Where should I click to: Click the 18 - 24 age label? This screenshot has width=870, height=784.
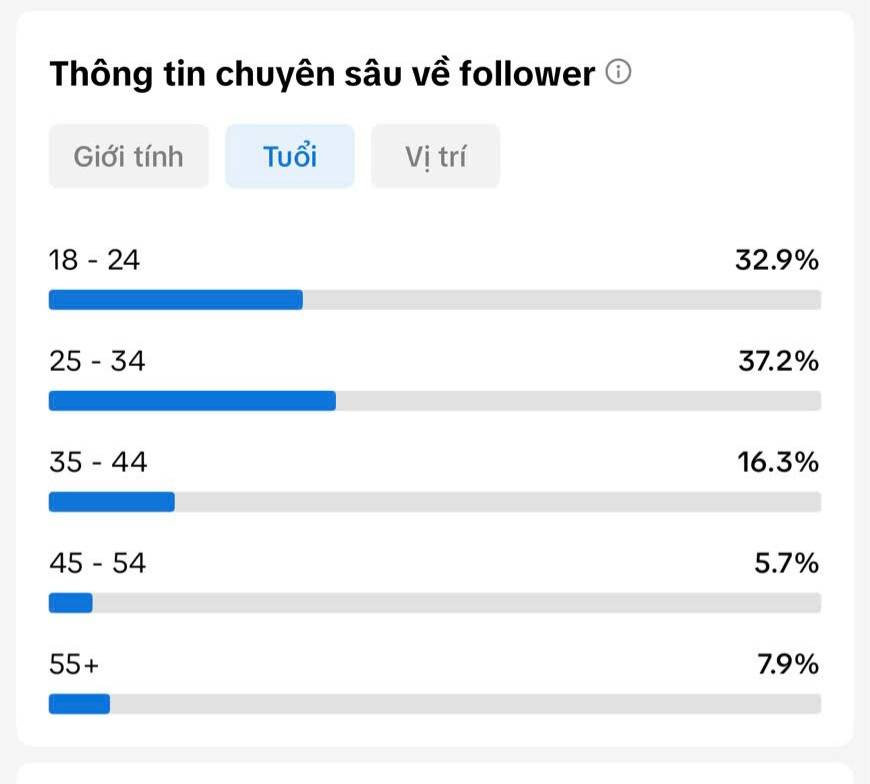(94, 260)
